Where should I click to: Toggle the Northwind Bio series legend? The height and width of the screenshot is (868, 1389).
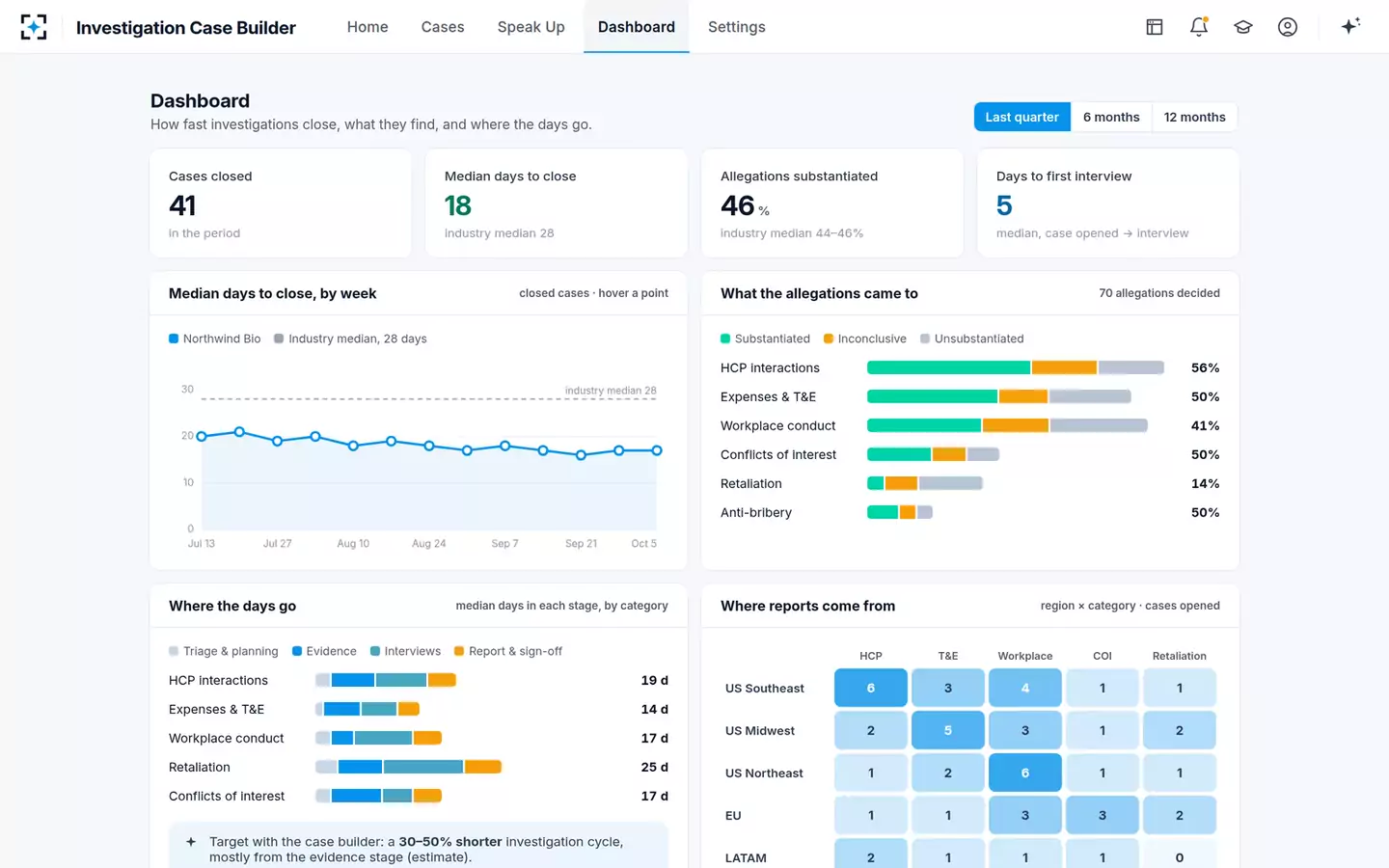pos(214,339)
